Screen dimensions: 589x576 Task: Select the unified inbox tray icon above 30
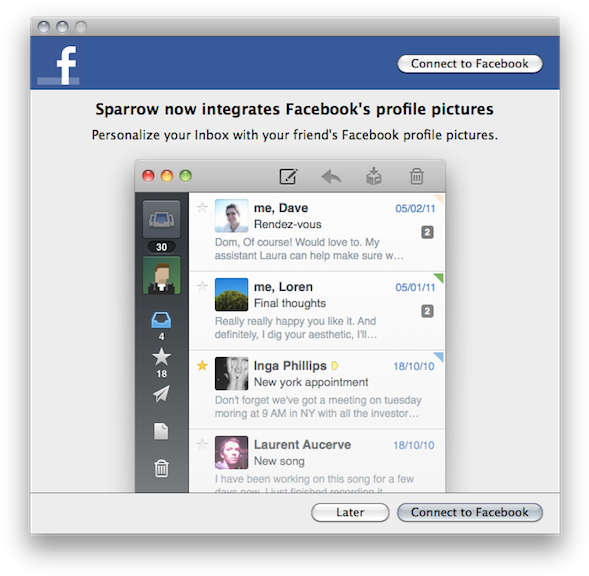(x=162, y=219)
